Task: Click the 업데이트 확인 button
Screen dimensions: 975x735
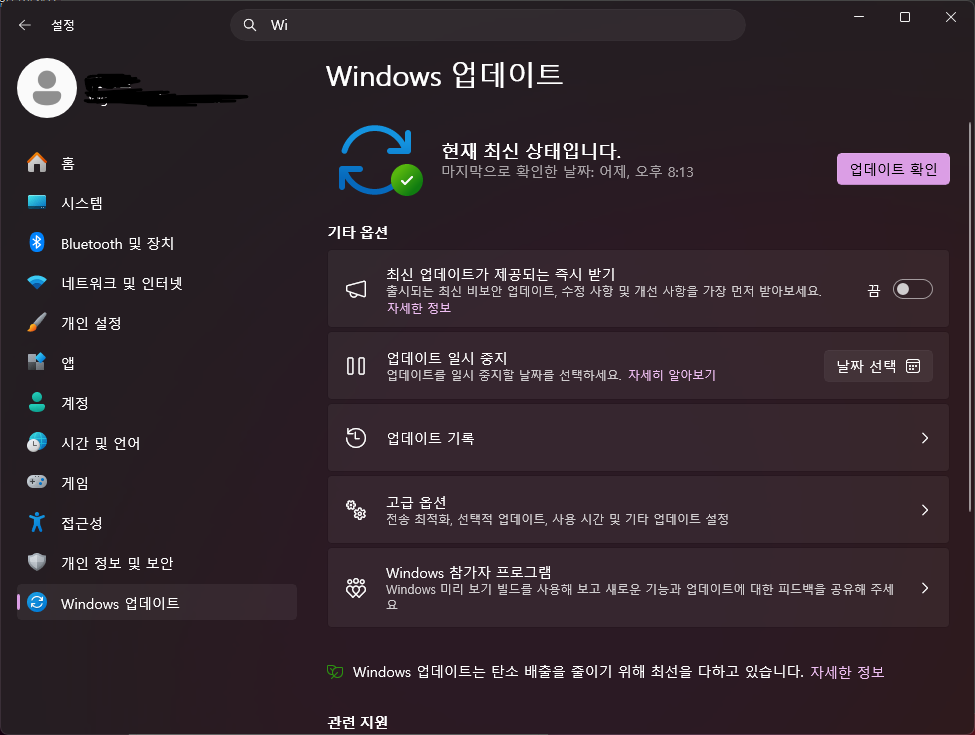Action: [x=893, y=169]
